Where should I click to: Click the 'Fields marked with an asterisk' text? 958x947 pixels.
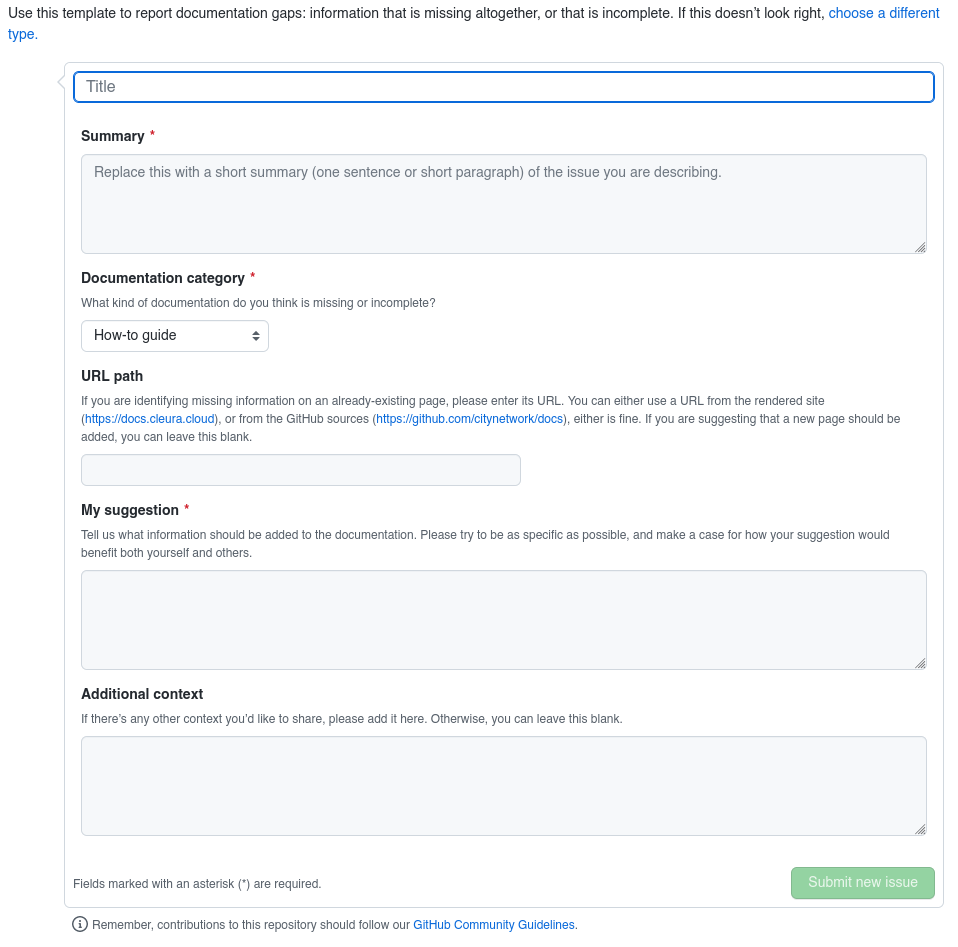197,883
